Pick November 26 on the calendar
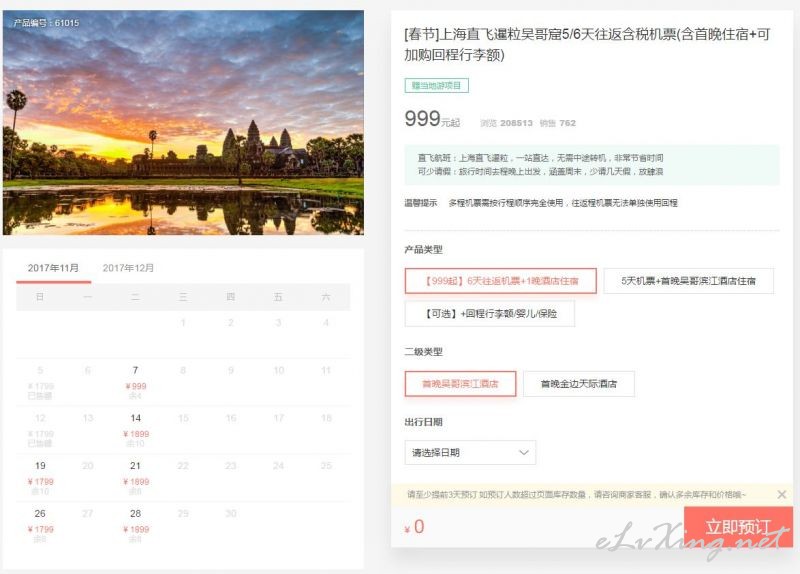The image size is (800, 574). (40, 525)
